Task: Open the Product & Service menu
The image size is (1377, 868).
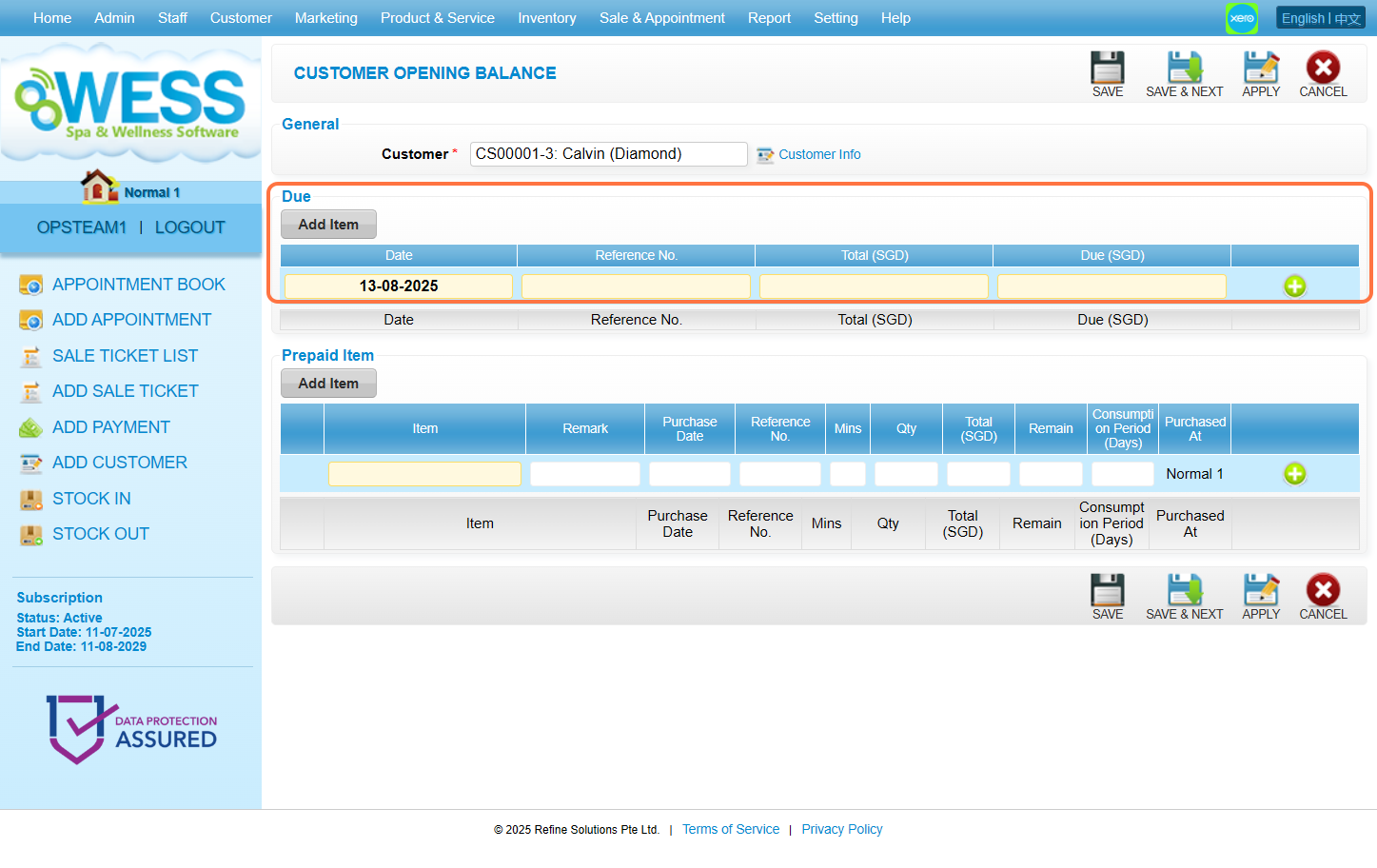Action: click(437, 18)
